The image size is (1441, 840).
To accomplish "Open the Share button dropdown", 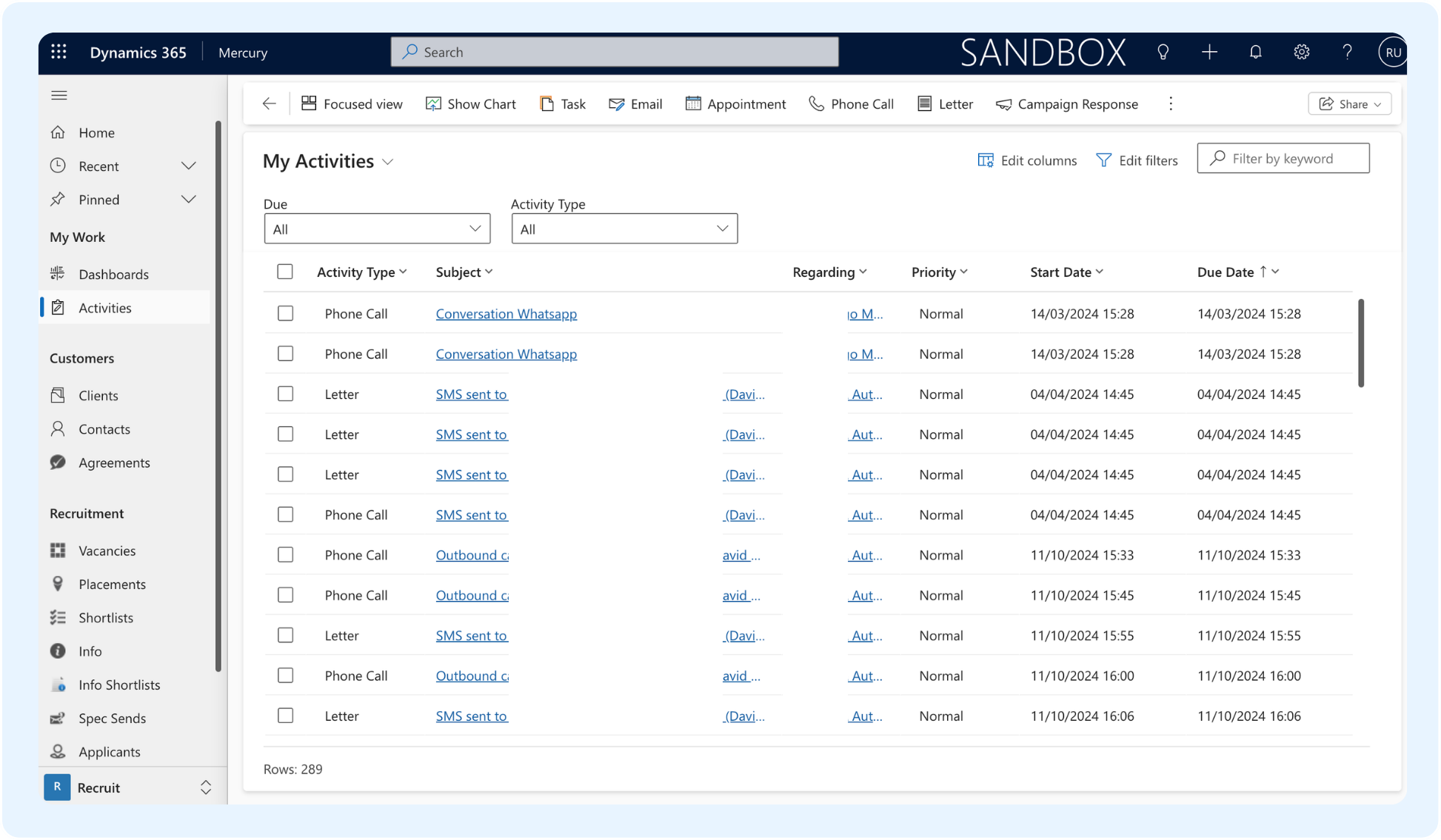I will pyautogui.click(x=1350, y=104).
